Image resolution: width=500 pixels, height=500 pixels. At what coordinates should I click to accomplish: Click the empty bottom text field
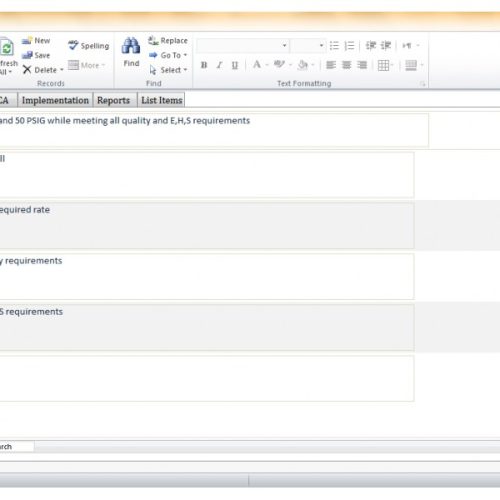207,378
